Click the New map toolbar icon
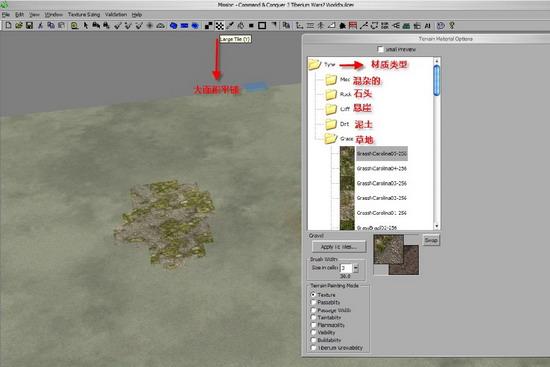Screen dimensions: 550x367 click(8, 25)
